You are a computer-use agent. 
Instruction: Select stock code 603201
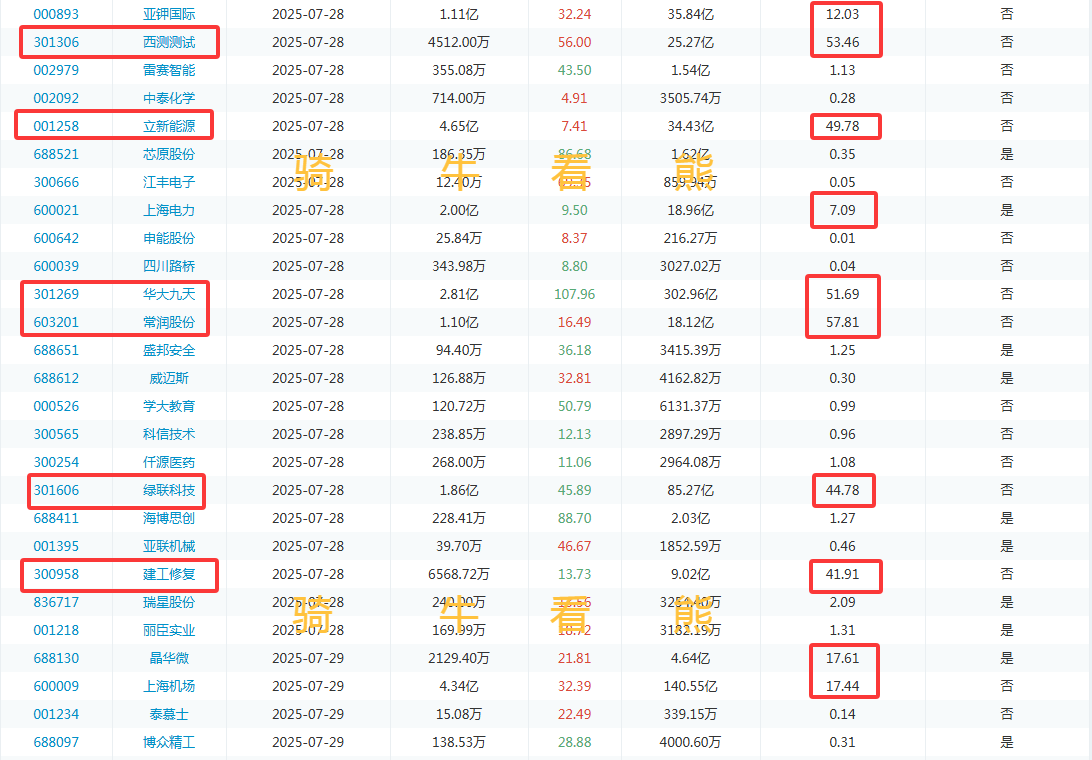point(56,322)
